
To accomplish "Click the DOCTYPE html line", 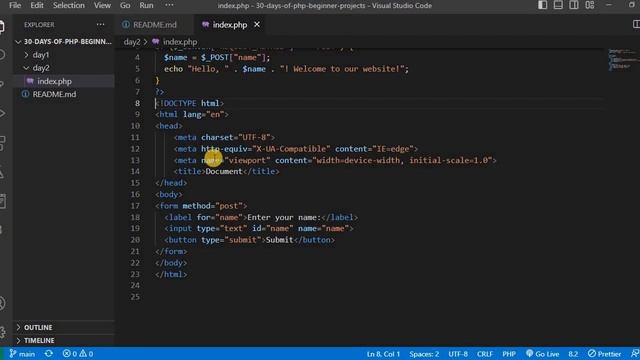I will pyautogui.click(x=189, y=103).
